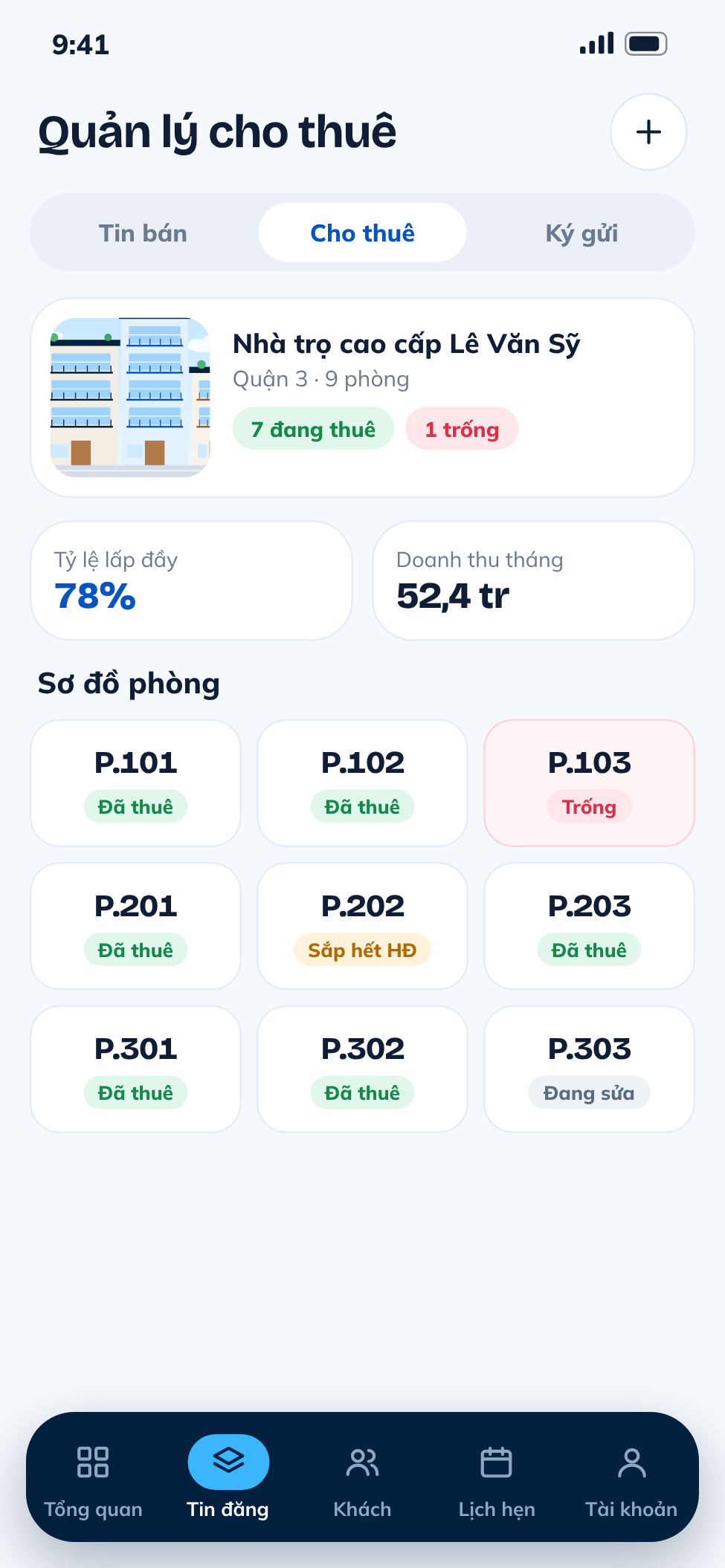Tap signal strength icon
This screenshot has width=725, height=1568.
coord(596,43)
